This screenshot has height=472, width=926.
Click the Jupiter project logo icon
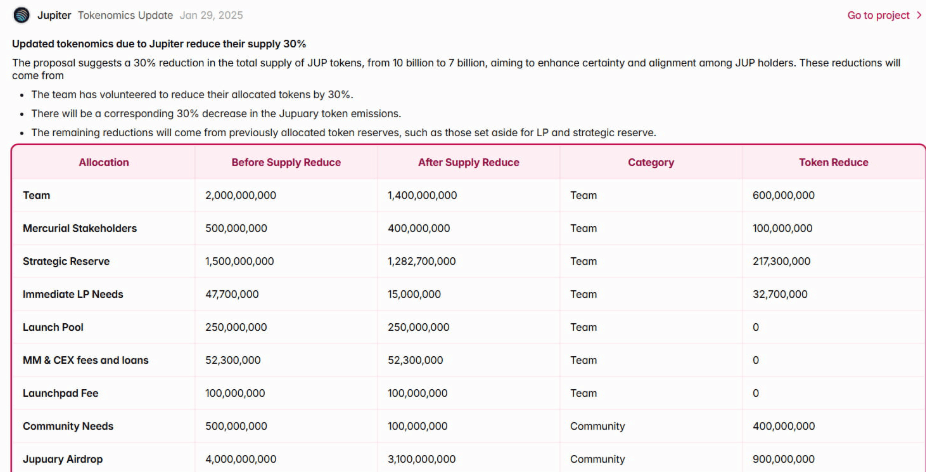pos(21,15)
